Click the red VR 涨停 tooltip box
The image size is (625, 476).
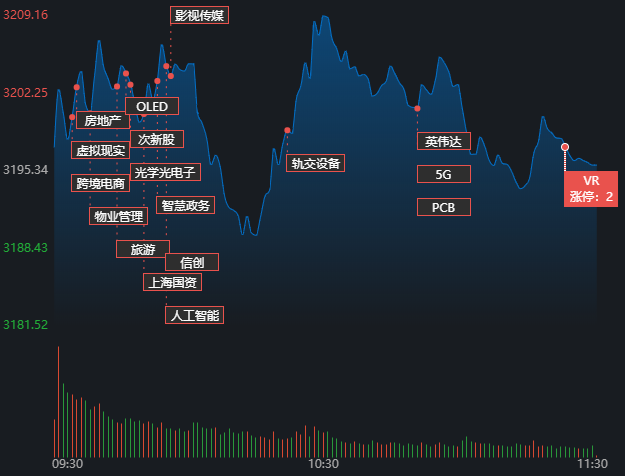(590, 188)
